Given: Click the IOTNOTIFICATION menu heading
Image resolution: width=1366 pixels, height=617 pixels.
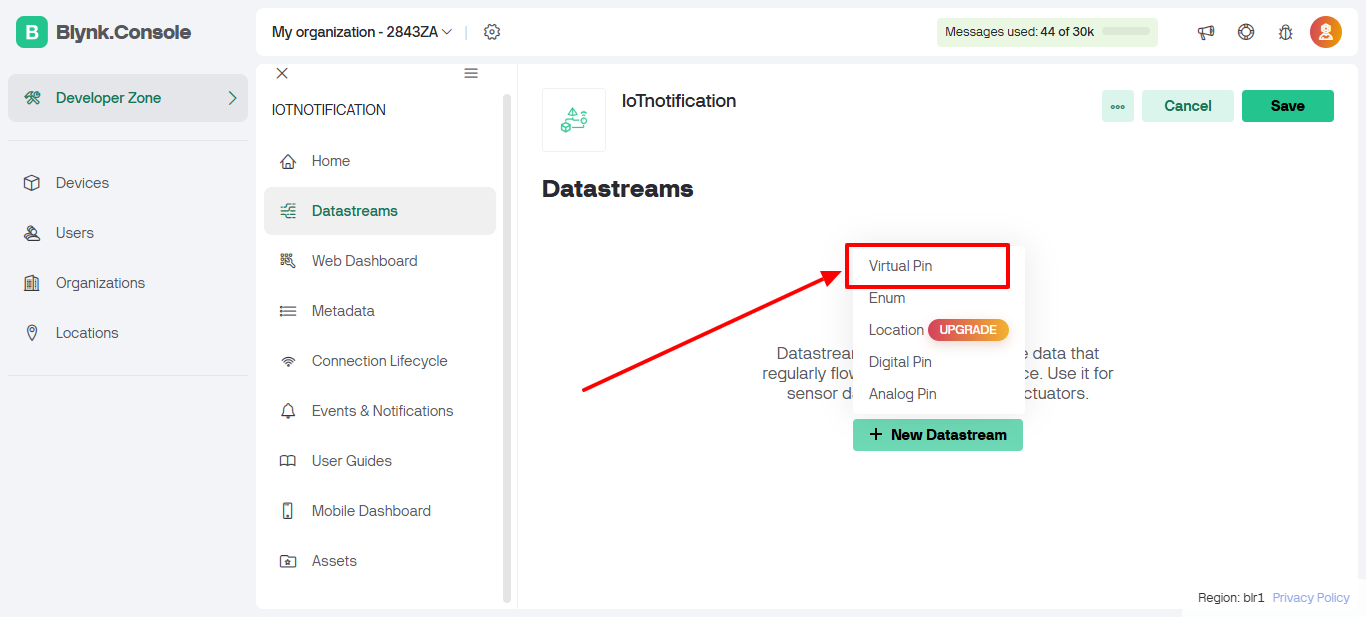Looking at the screenshot, I should (x=329, y=110).
